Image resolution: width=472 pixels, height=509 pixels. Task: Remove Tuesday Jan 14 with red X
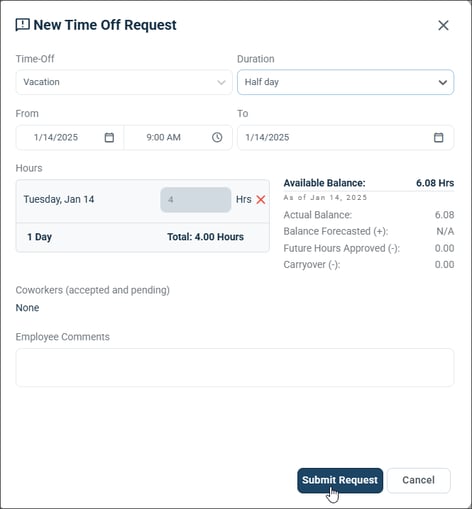(261, 200)
